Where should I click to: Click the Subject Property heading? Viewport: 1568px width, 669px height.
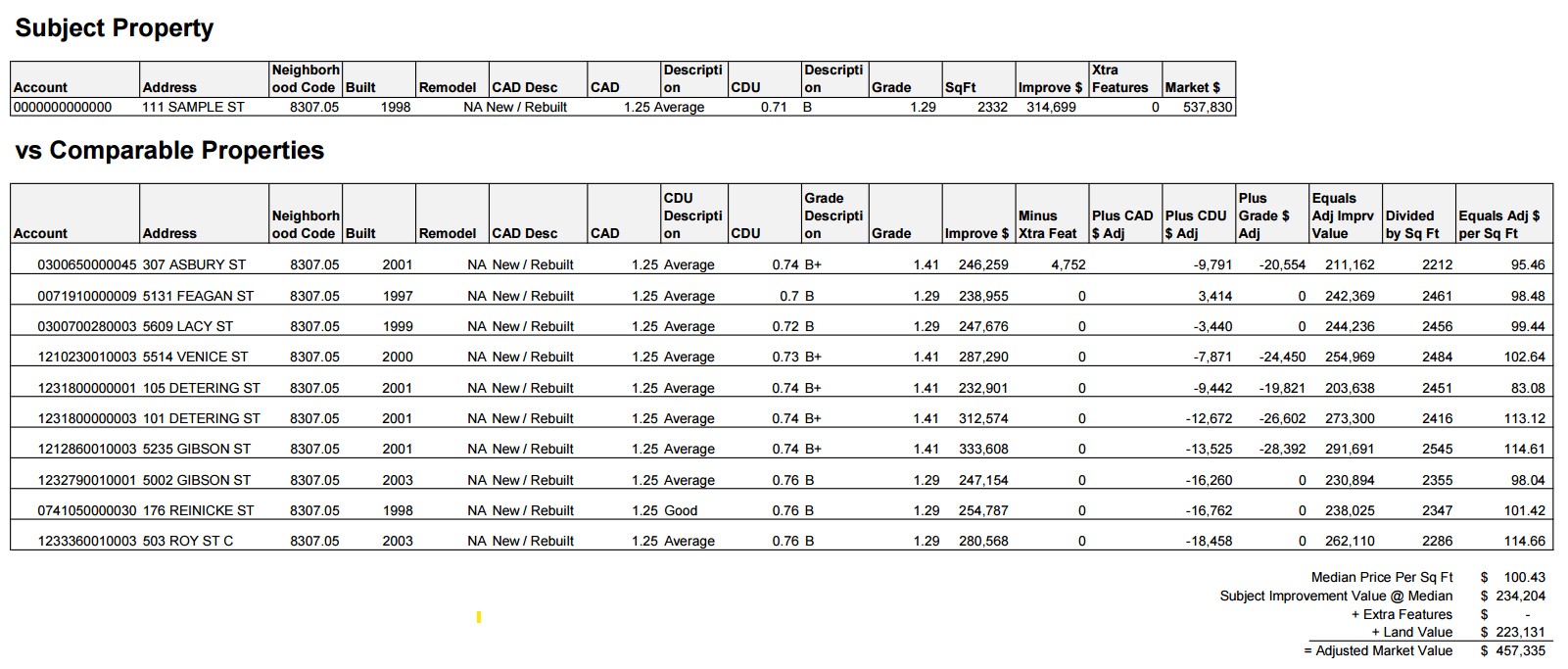[x=114, y=28]
